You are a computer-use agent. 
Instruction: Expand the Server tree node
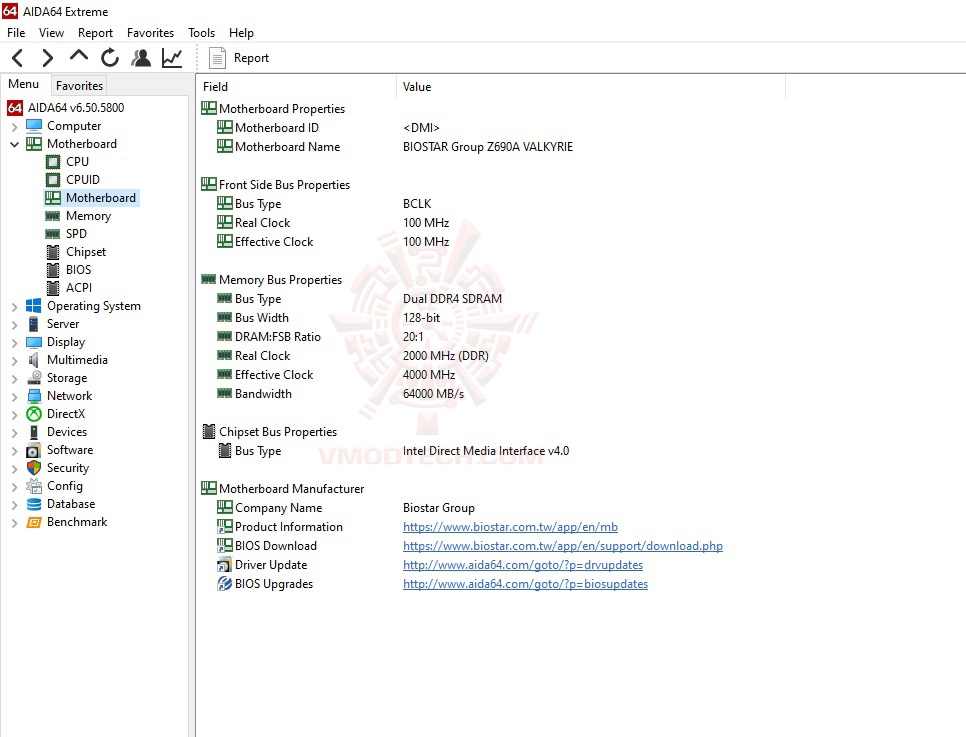coord(14,325)
